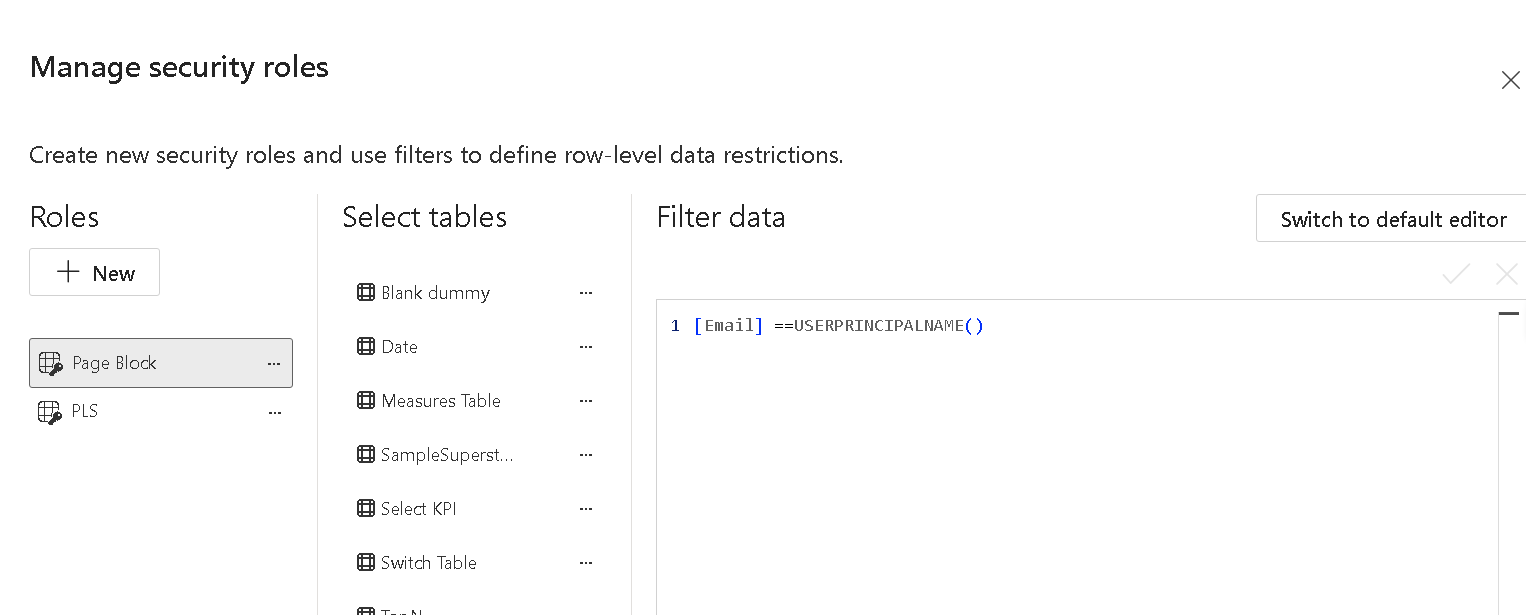Click the Date table icon

click(x=366, y=347)
